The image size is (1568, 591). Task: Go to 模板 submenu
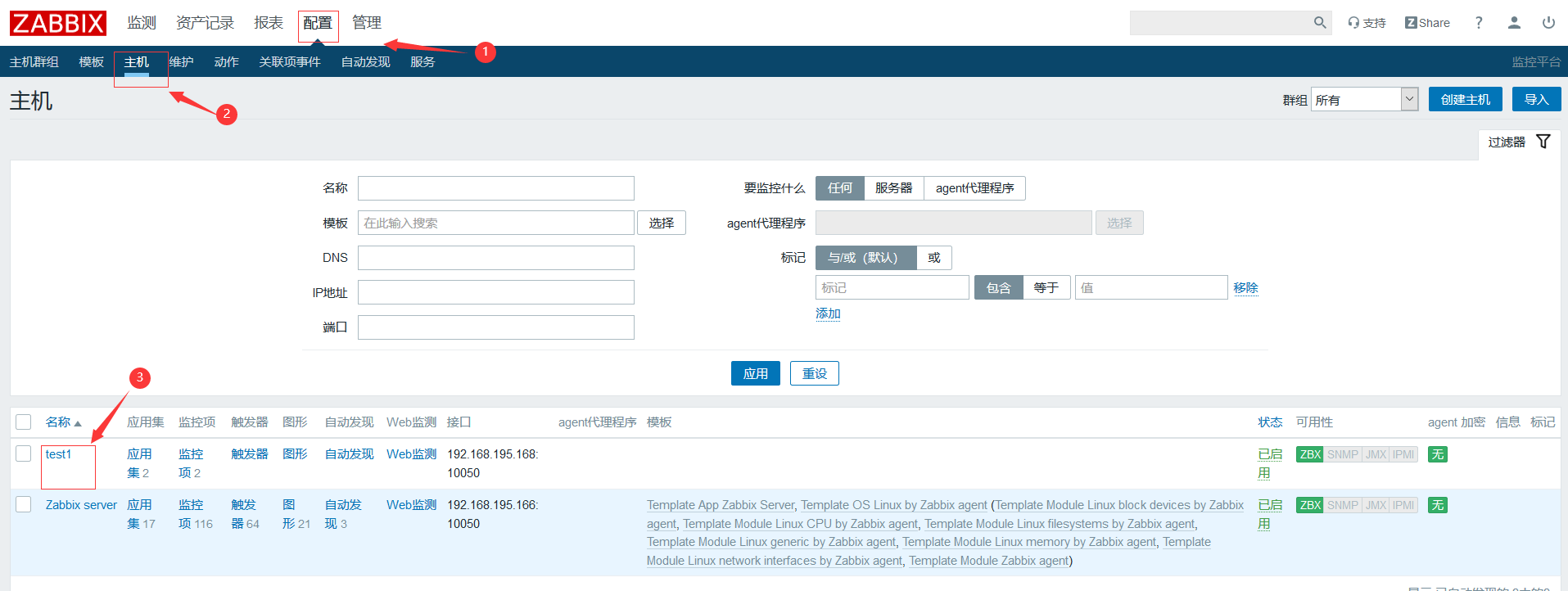[x=92, y=62]
